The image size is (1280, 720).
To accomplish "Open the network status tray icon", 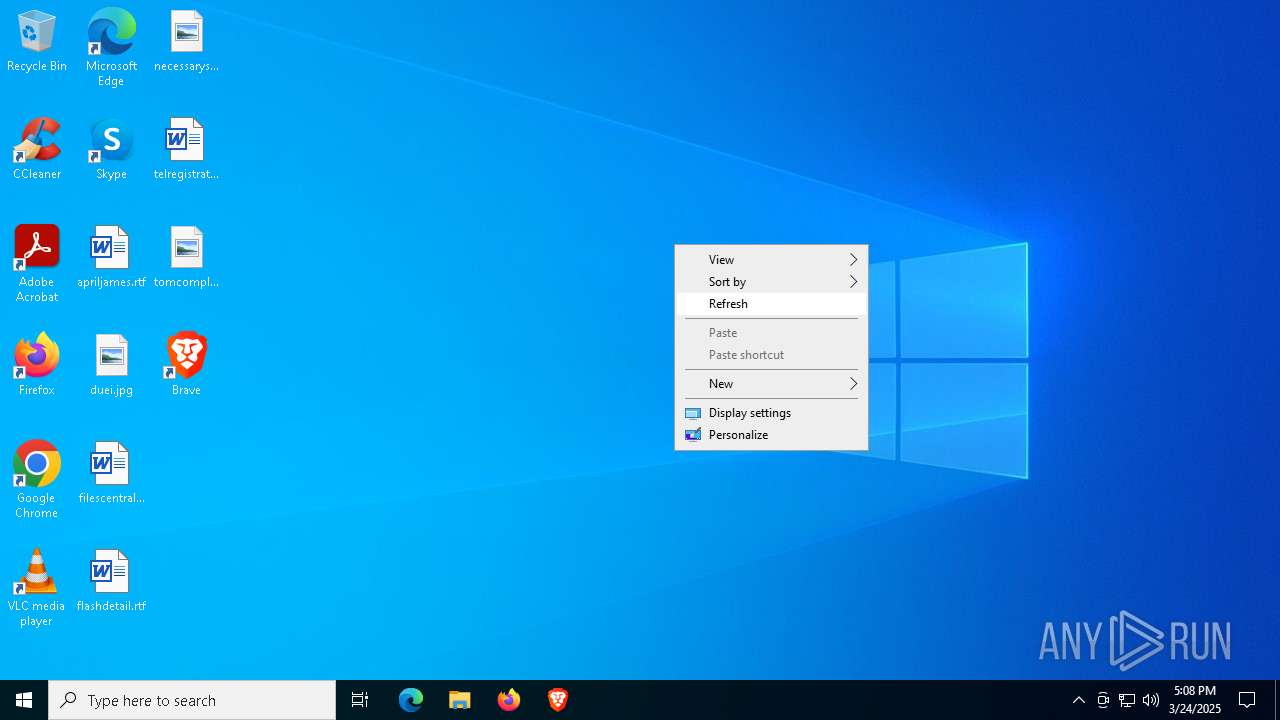I will pos(1127,700).
